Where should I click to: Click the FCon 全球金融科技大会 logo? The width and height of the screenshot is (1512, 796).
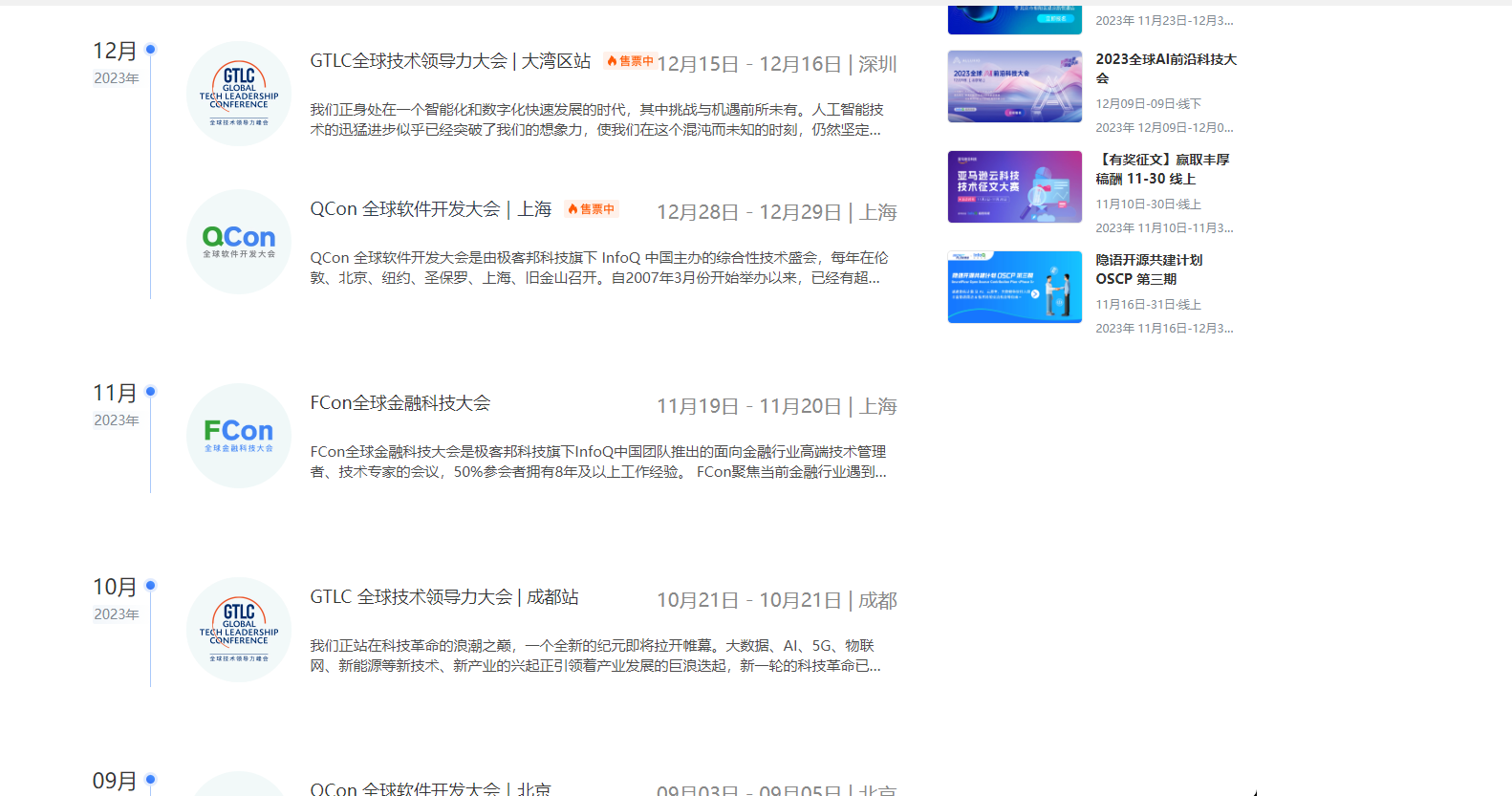[239, 436]
